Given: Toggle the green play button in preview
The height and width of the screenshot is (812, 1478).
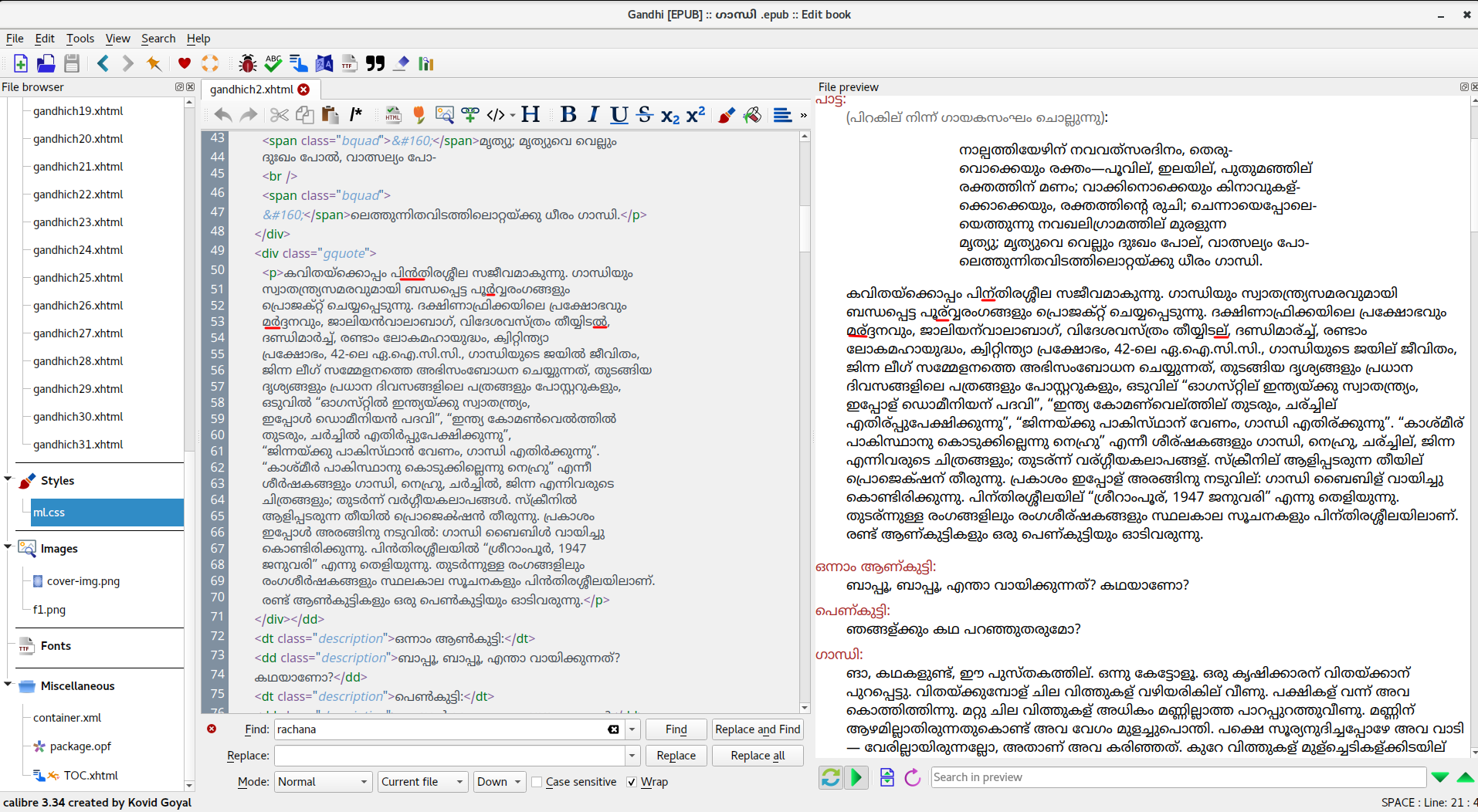Looking at the screenshot, I should [x=856, y=777].
